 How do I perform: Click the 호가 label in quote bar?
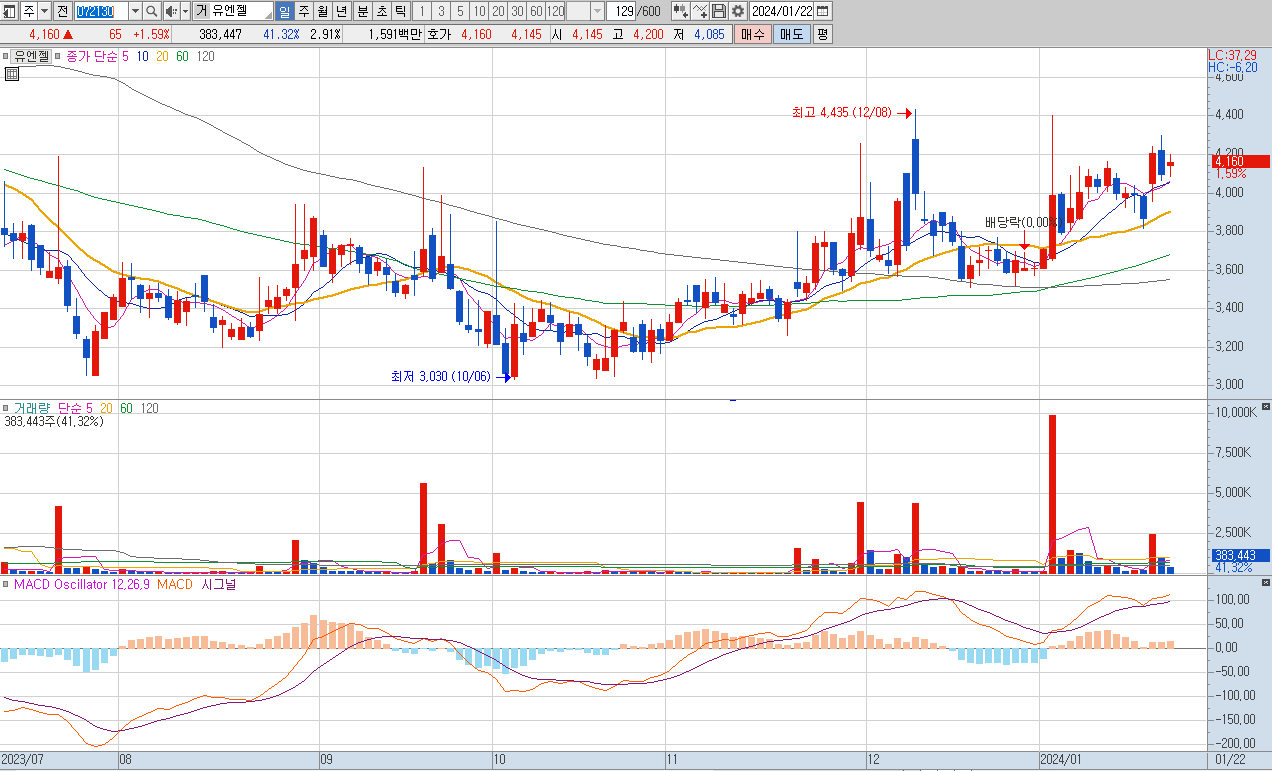[x=438, y=34]
